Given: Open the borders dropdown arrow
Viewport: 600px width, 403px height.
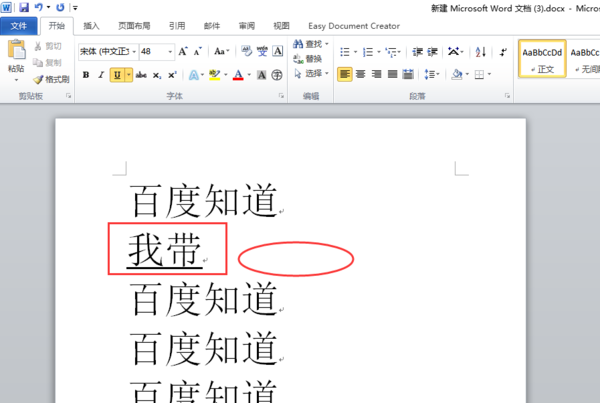Looking at the screenshot, I should tap(489, 75).
